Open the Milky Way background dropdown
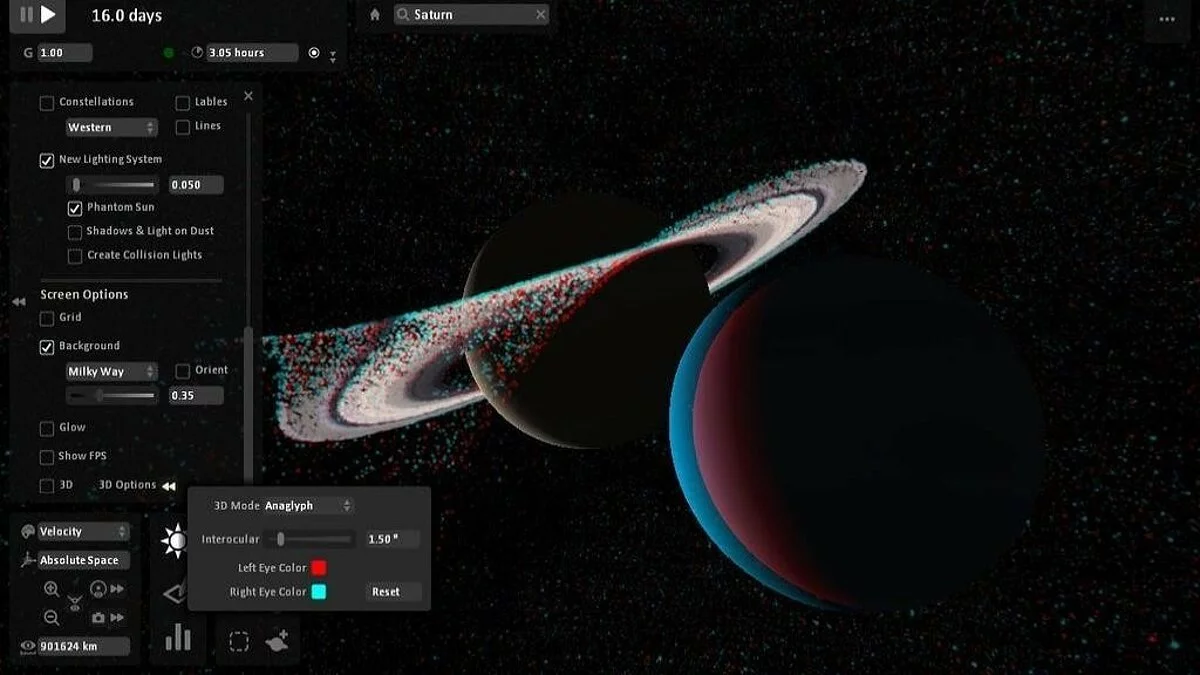Image resolution: width=1200 pixels, height=675 pixels. tap(112, 370)
